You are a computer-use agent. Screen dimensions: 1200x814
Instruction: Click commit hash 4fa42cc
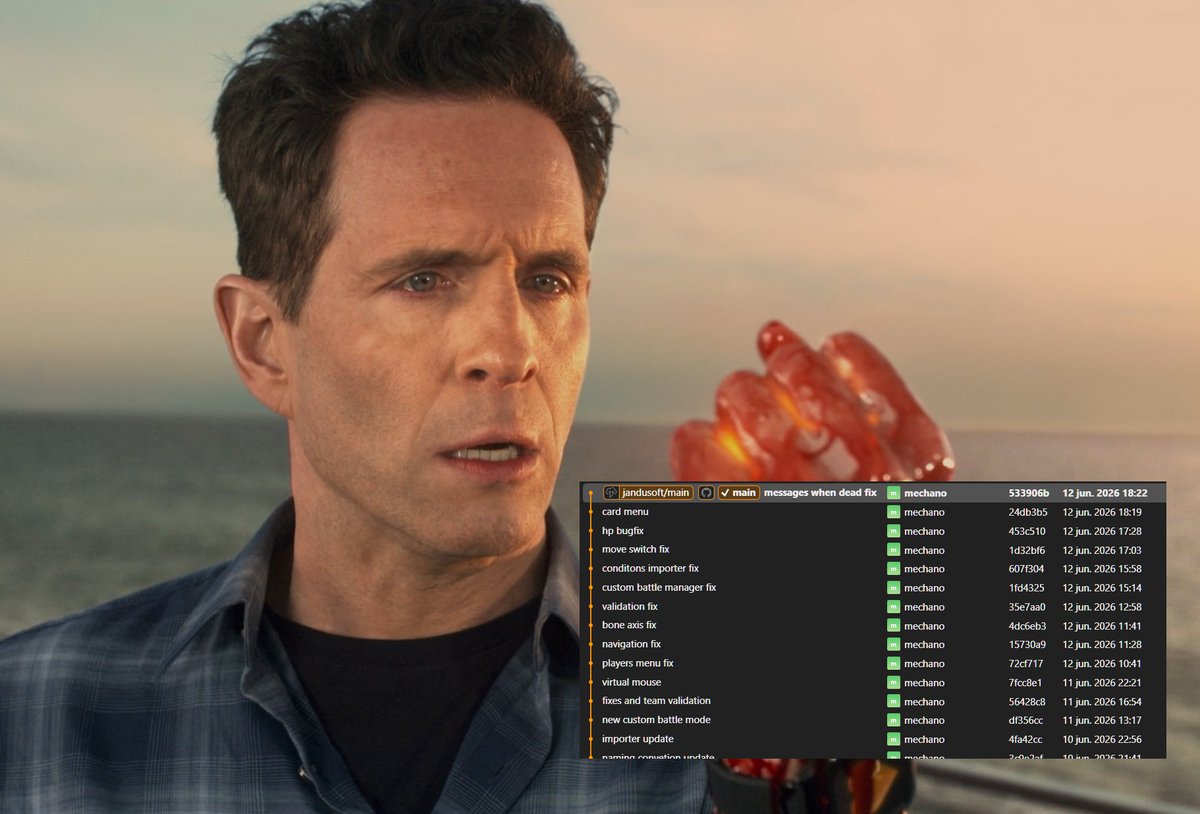(1026, 740)
